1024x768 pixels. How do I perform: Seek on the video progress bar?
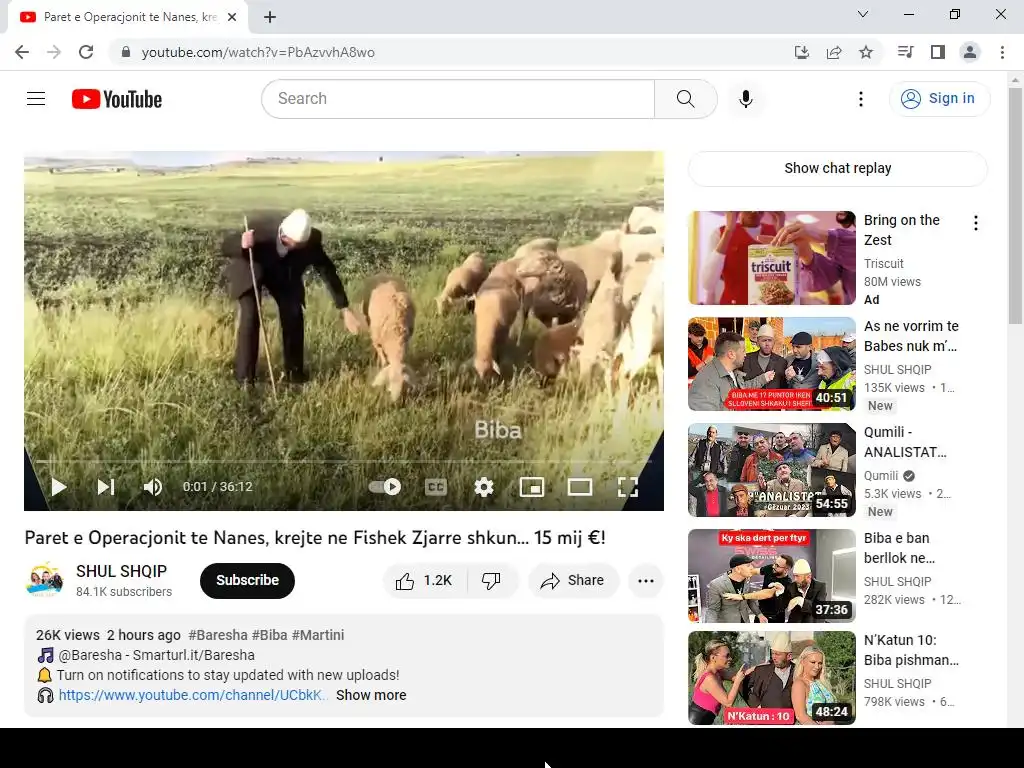344,461
